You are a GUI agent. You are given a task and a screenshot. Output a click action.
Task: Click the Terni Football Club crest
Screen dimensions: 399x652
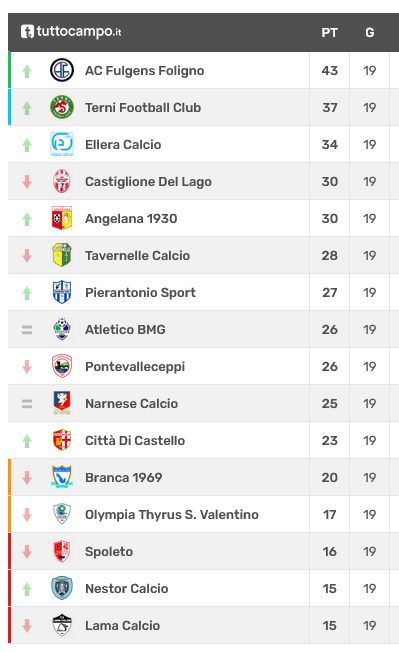click(x=62, y=107)
